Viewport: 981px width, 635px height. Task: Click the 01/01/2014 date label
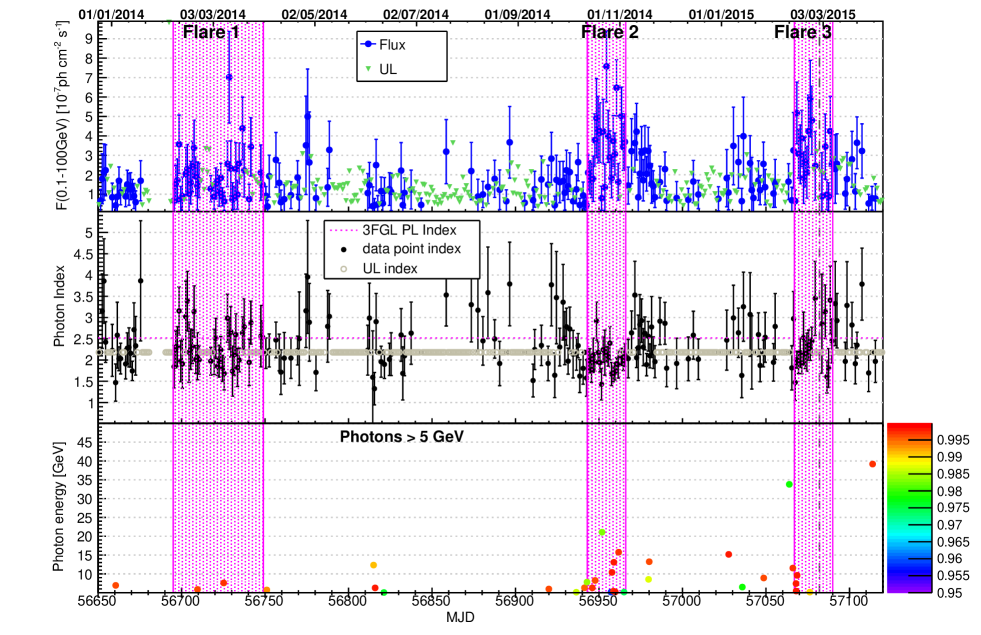pos(111,14)
